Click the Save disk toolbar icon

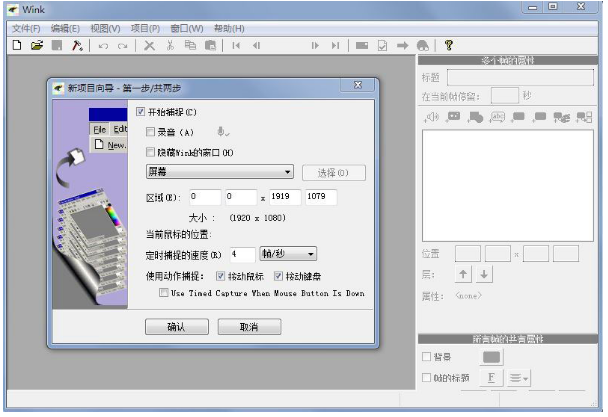[57, 45]
